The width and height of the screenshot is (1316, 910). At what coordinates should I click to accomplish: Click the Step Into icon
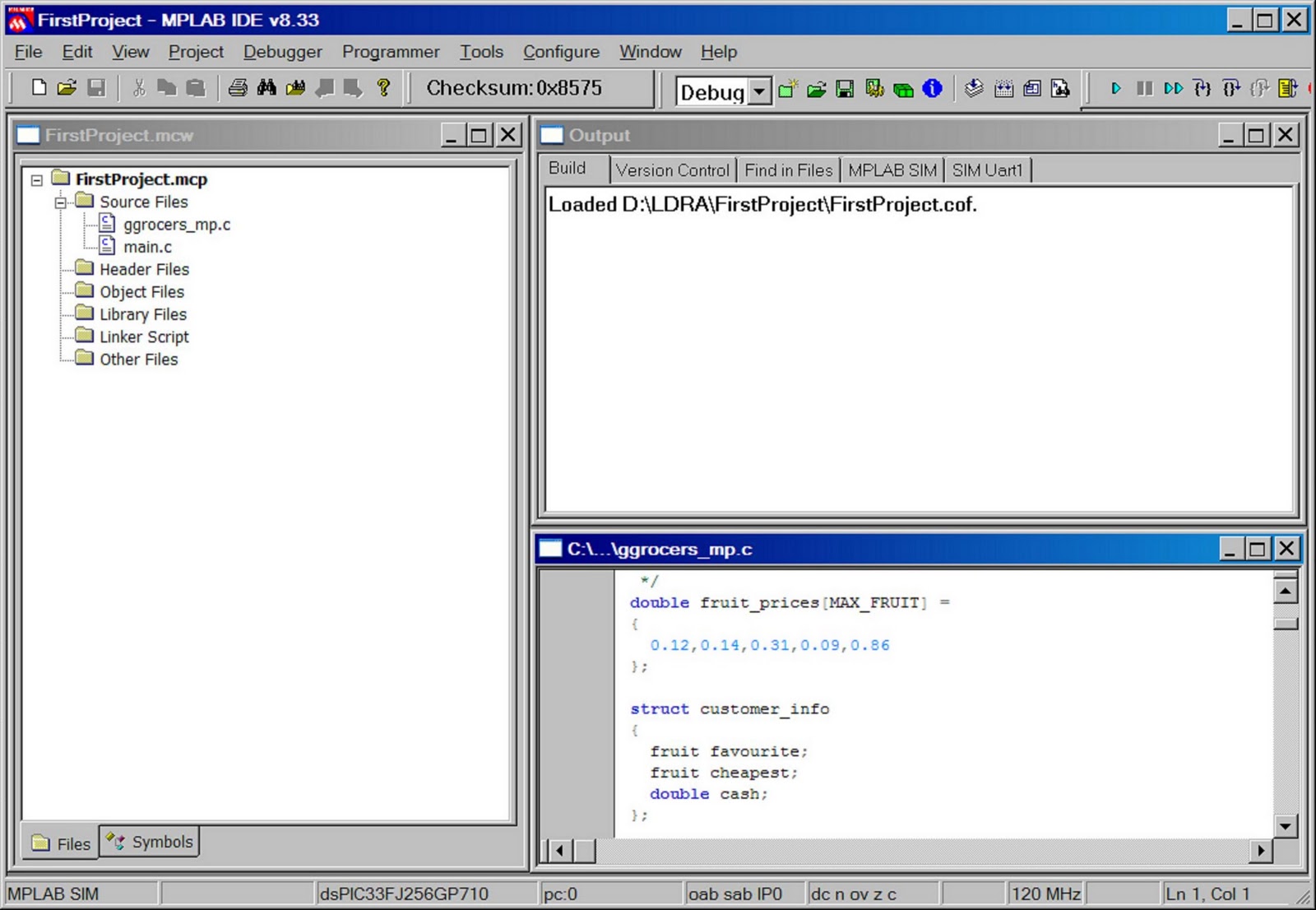(x=1203, y=89)
